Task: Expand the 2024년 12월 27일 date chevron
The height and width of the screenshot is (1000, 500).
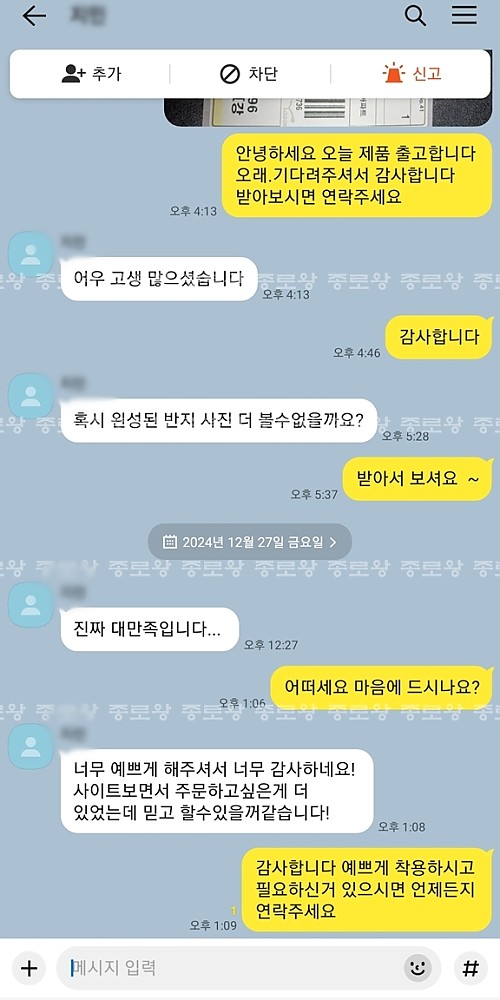Action: coord(334,542)
